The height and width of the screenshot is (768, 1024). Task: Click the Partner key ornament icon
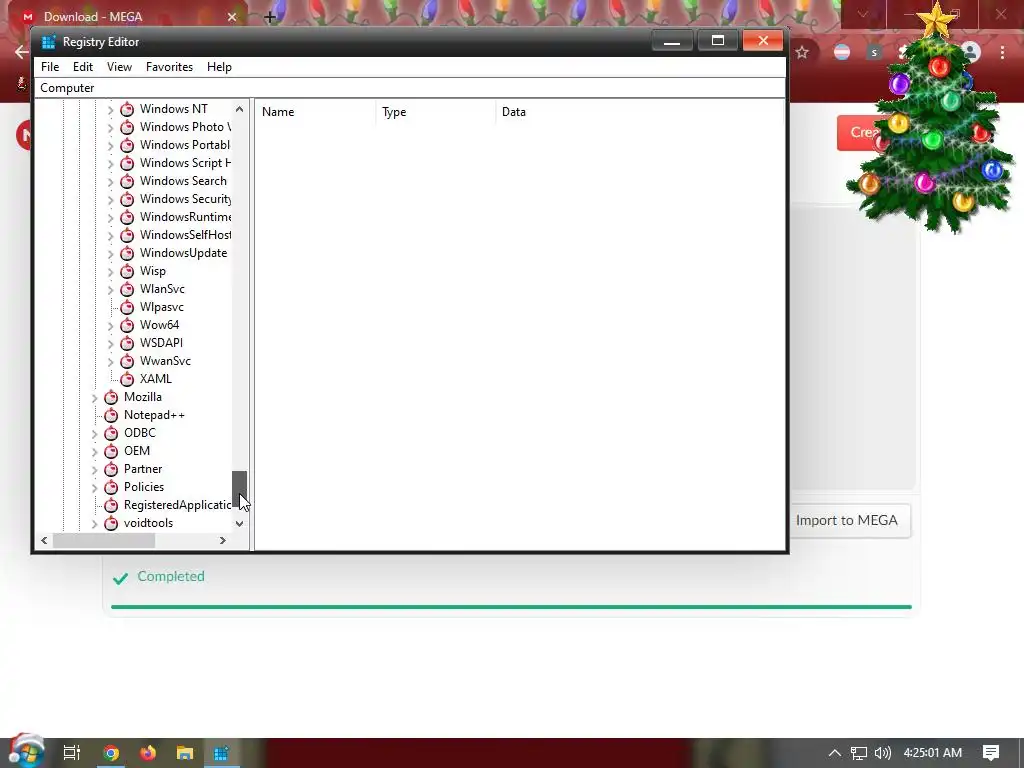pyautogui.click(x=111, y=469)
